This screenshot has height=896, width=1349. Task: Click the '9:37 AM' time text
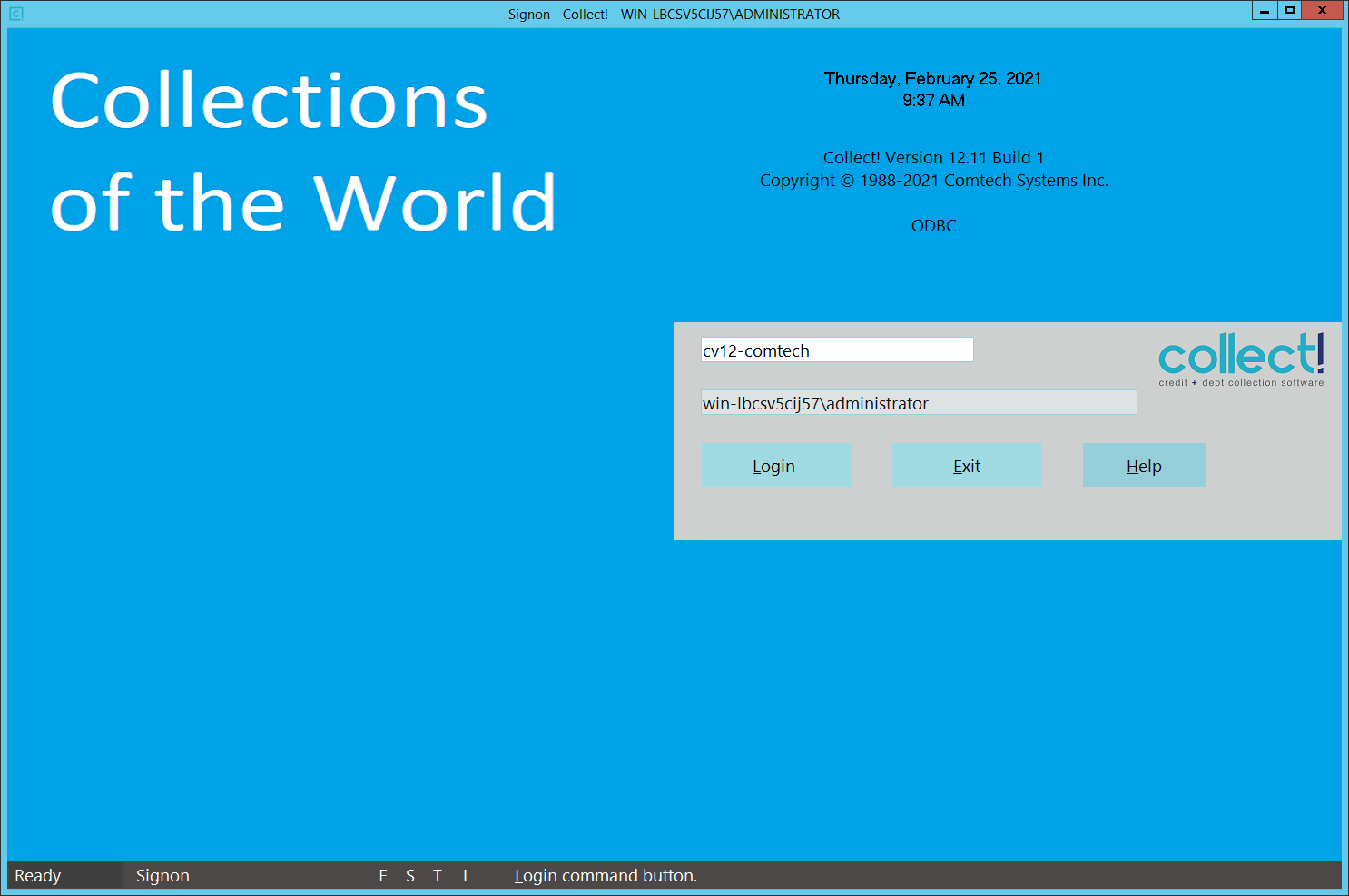(933, 101)
